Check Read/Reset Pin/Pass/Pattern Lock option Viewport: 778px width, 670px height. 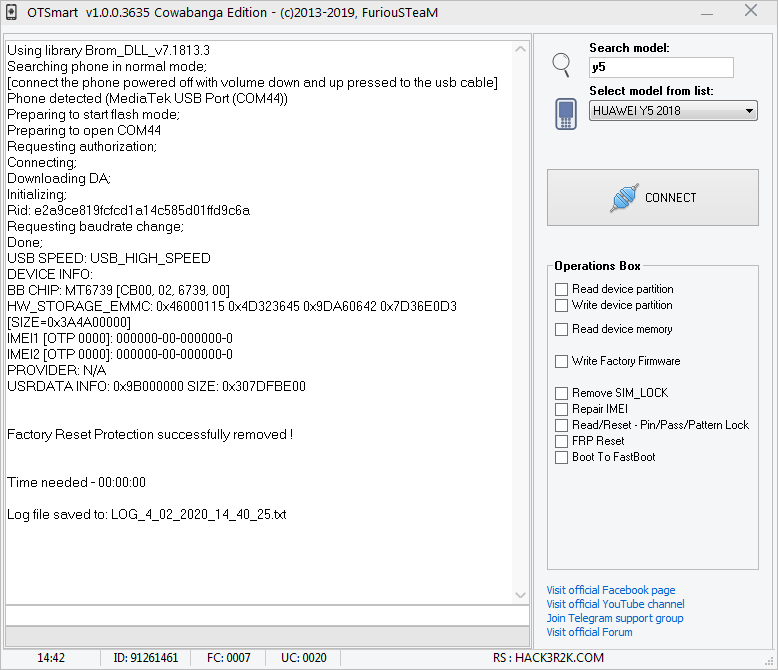click(x=561, y=425)
